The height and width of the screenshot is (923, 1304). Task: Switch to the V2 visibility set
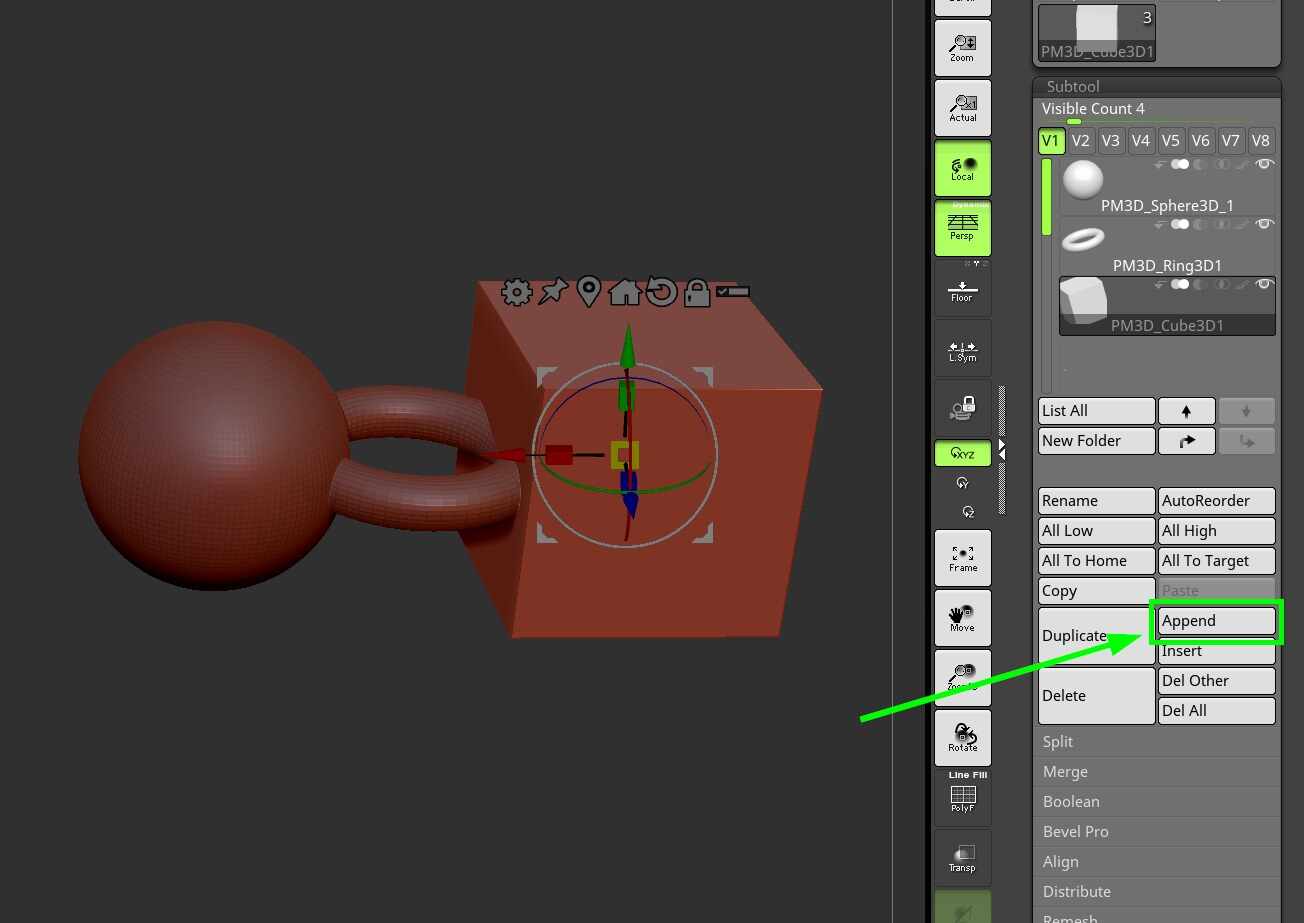click(x=1080, y=141)
